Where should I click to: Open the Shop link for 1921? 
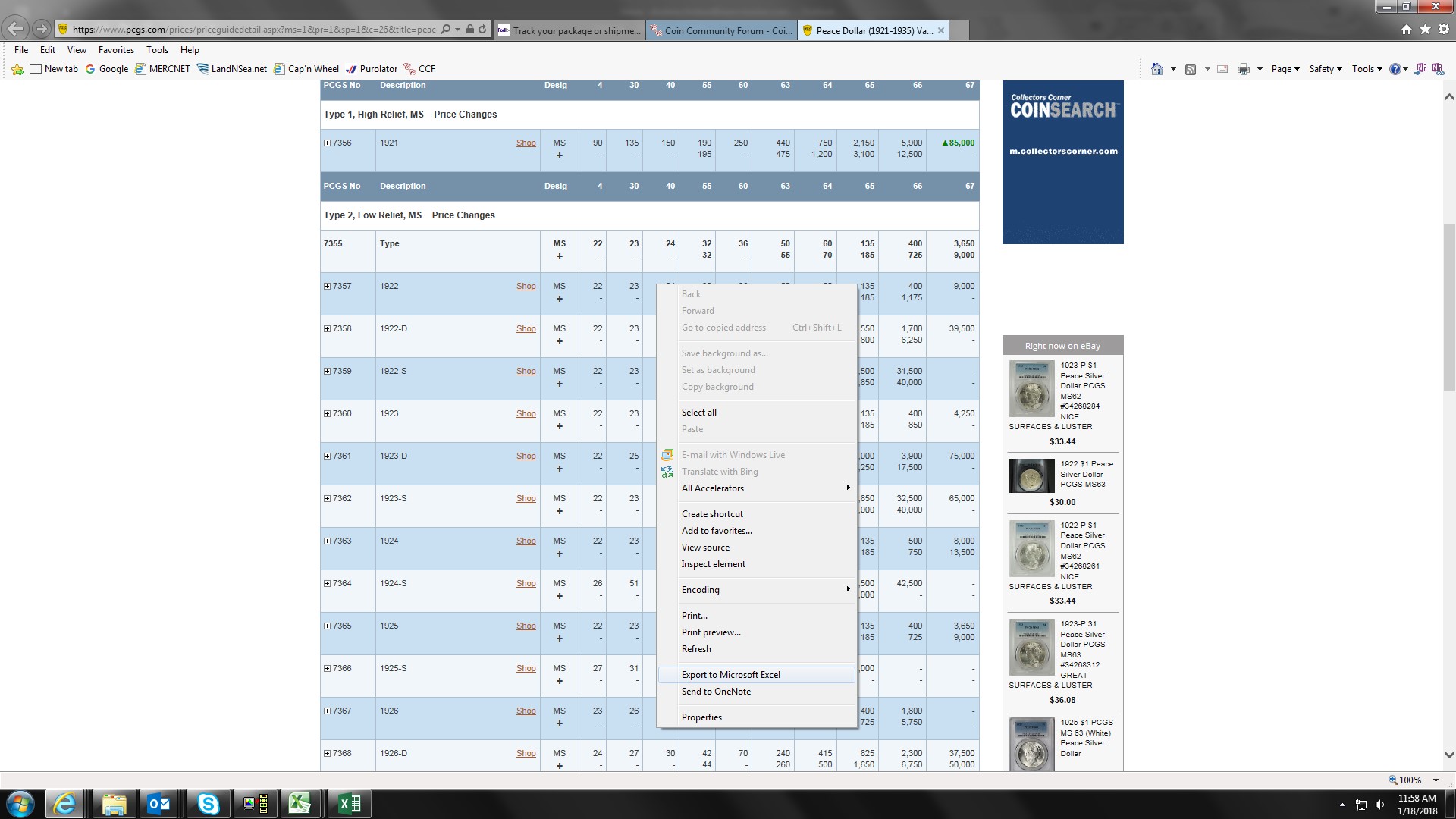tap(526, 143)
